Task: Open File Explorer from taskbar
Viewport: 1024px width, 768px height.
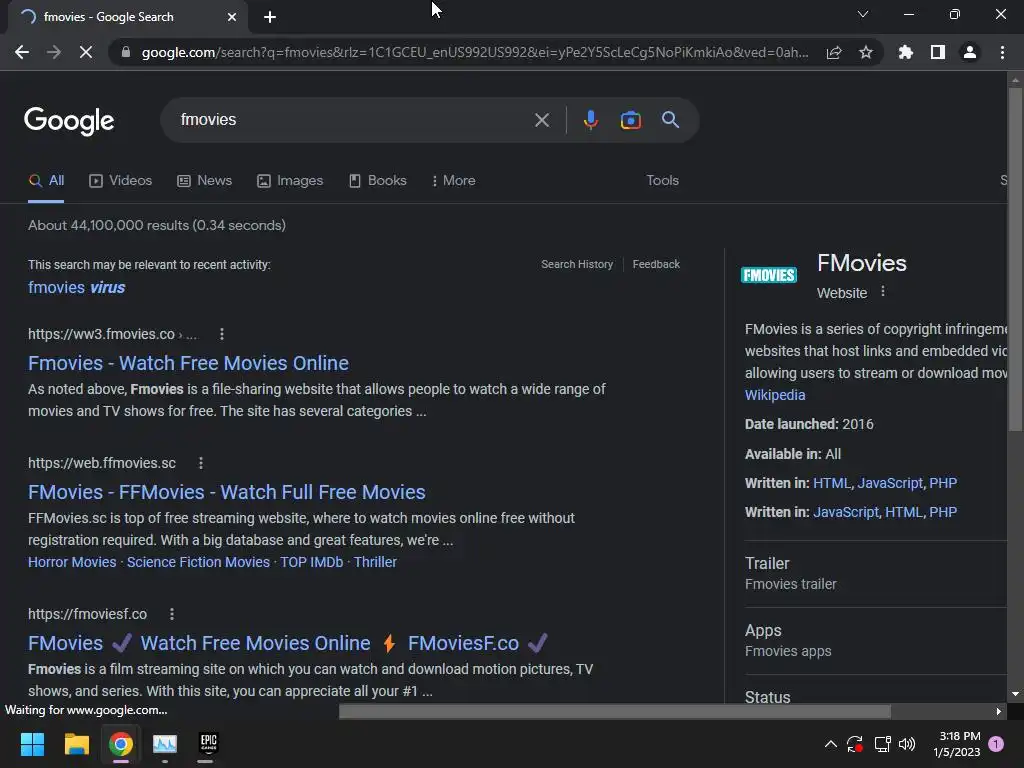Action: pos(76,744)
